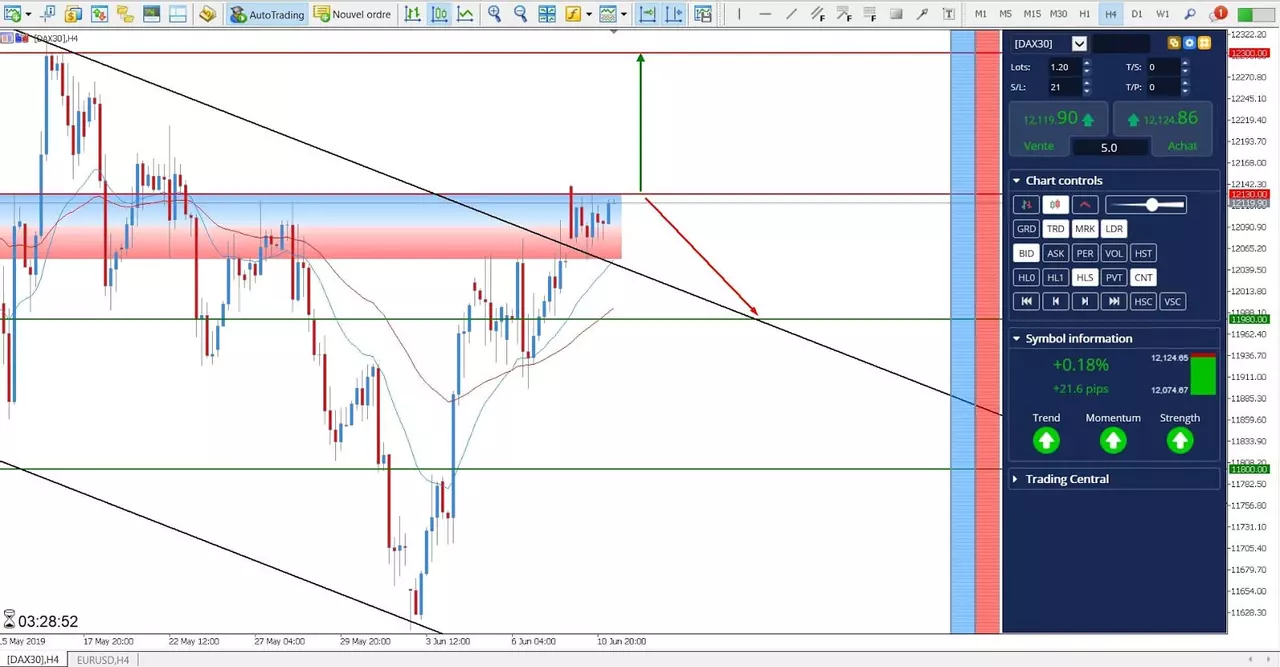Image resolution: width=1280 pixels, height=667 pixels.
Task: Switch to M1 timeframe
Action: 981,14
